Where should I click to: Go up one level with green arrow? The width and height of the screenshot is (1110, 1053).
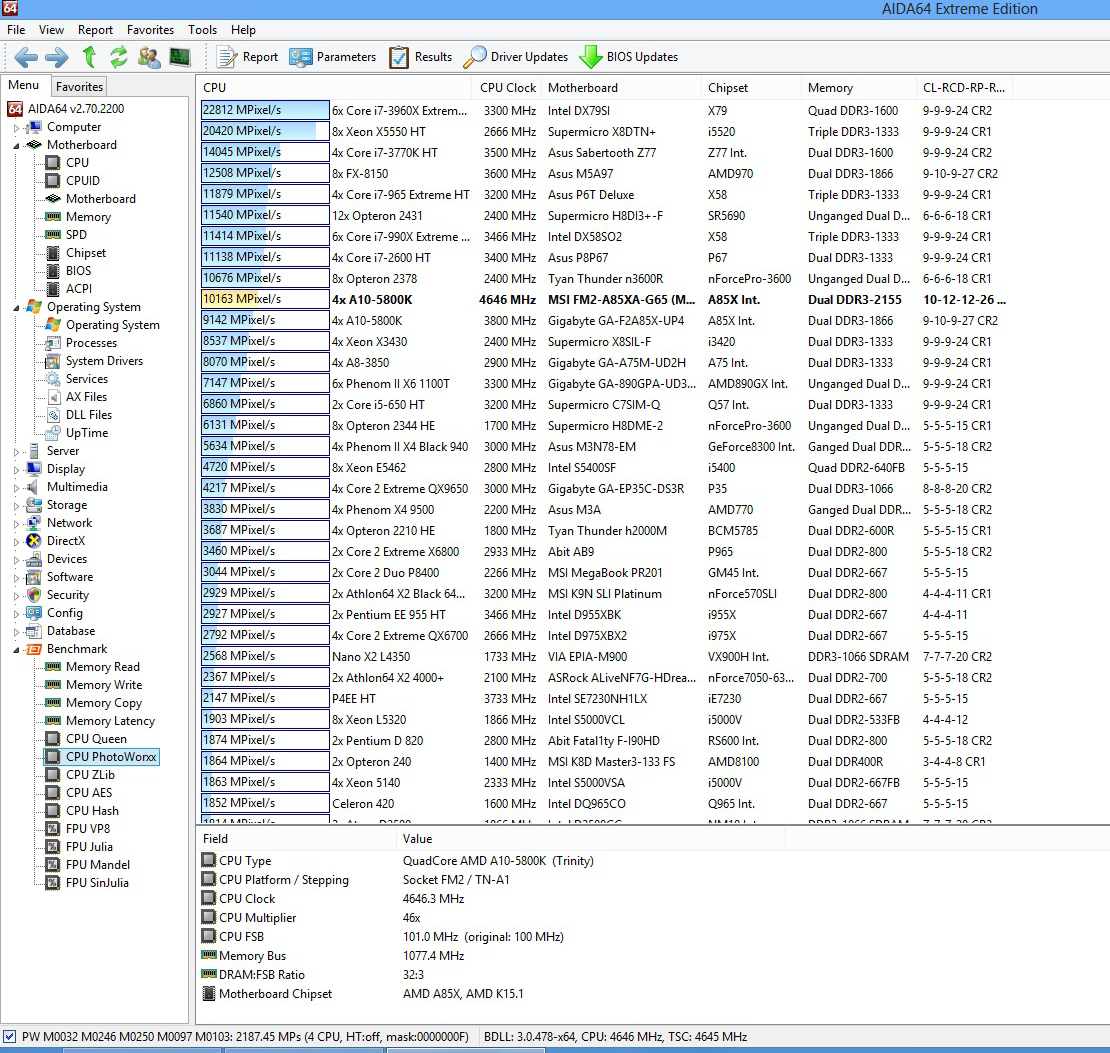[x=89, y=57]
